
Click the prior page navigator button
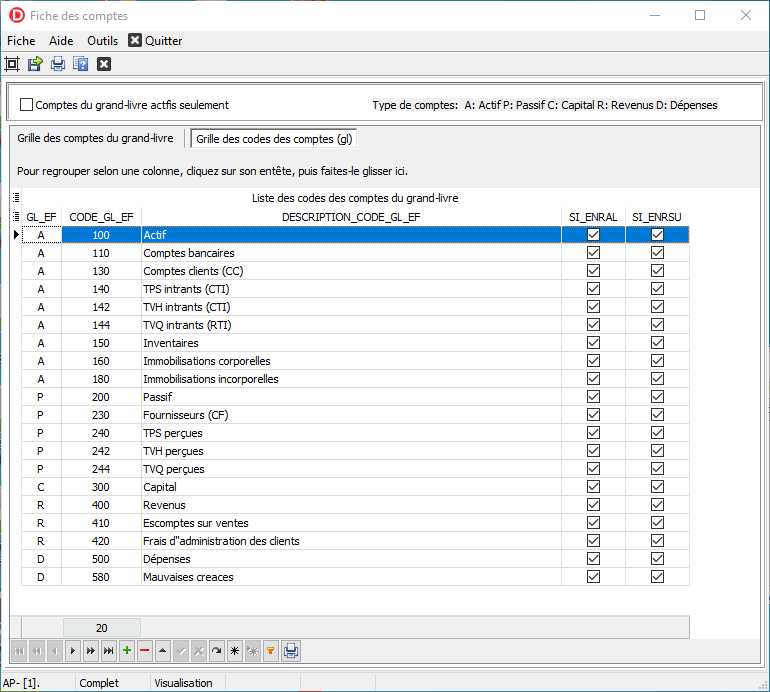(x=37, y=651)
